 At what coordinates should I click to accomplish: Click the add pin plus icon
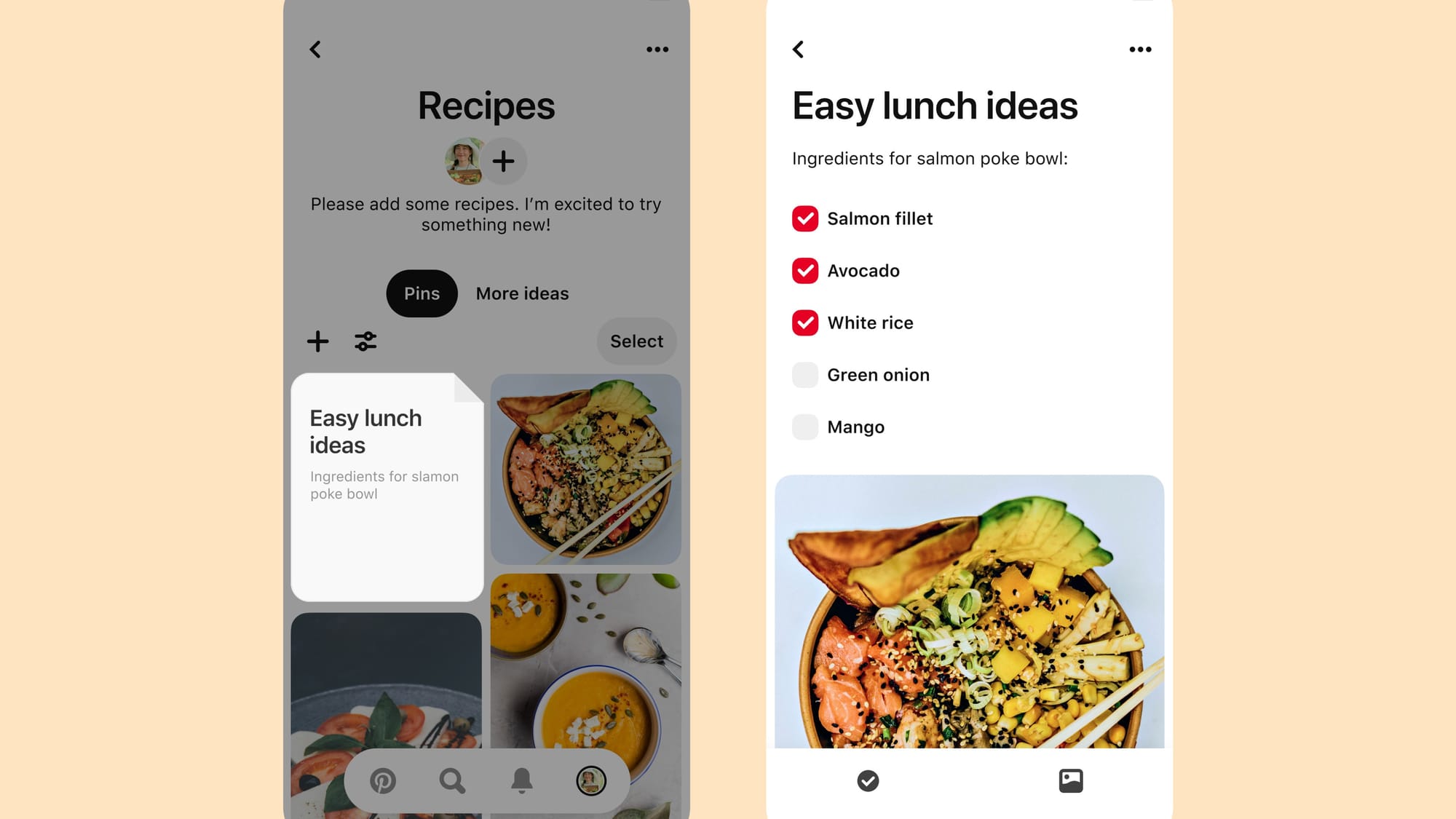(318, 341)
